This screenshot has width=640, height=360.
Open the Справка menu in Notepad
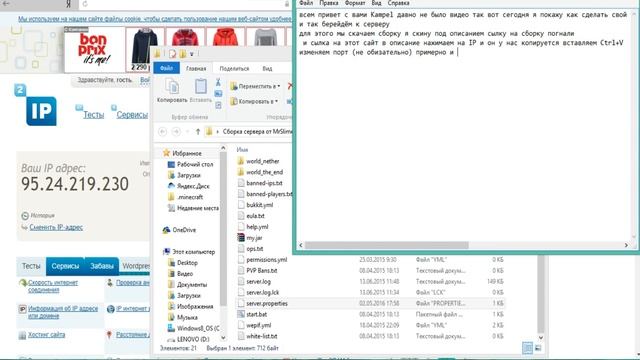click(398, 3)
